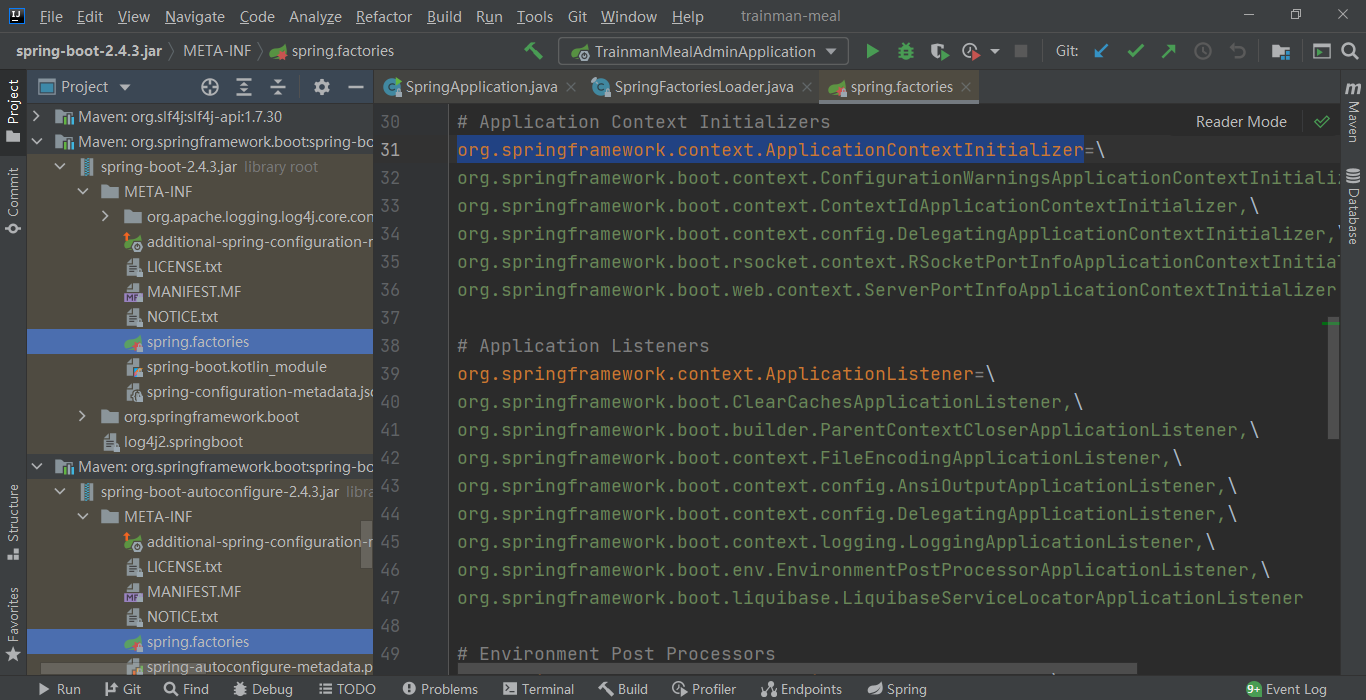Run with Coverage shield icon
The height and width of the screenshot is (700, 1366).
(938, 51)
